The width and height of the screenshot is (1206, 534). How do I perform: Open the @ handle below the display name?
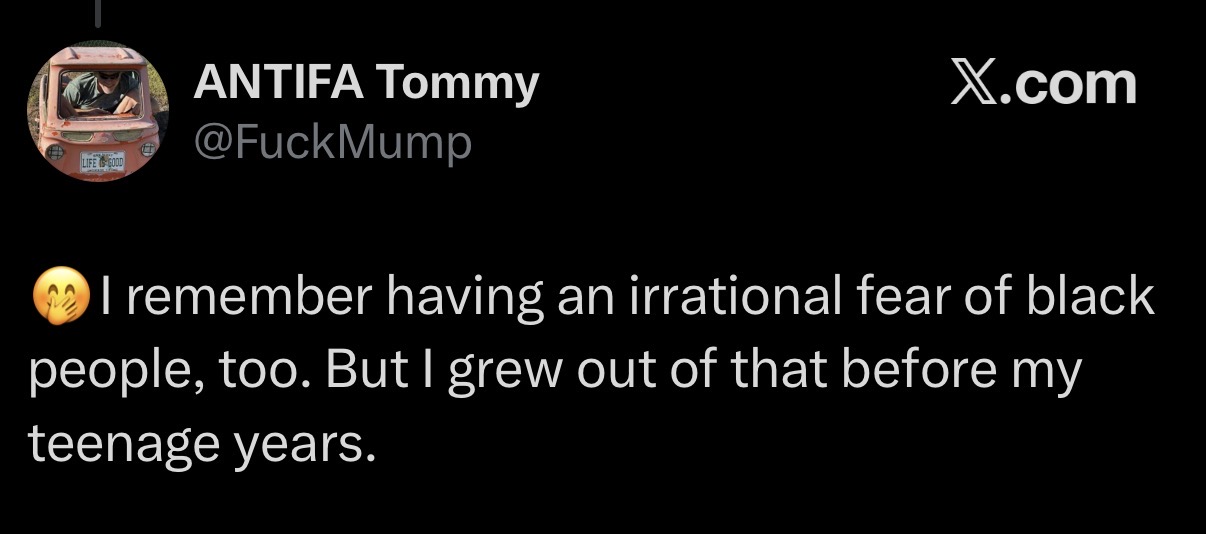click(x=331, y=143)
